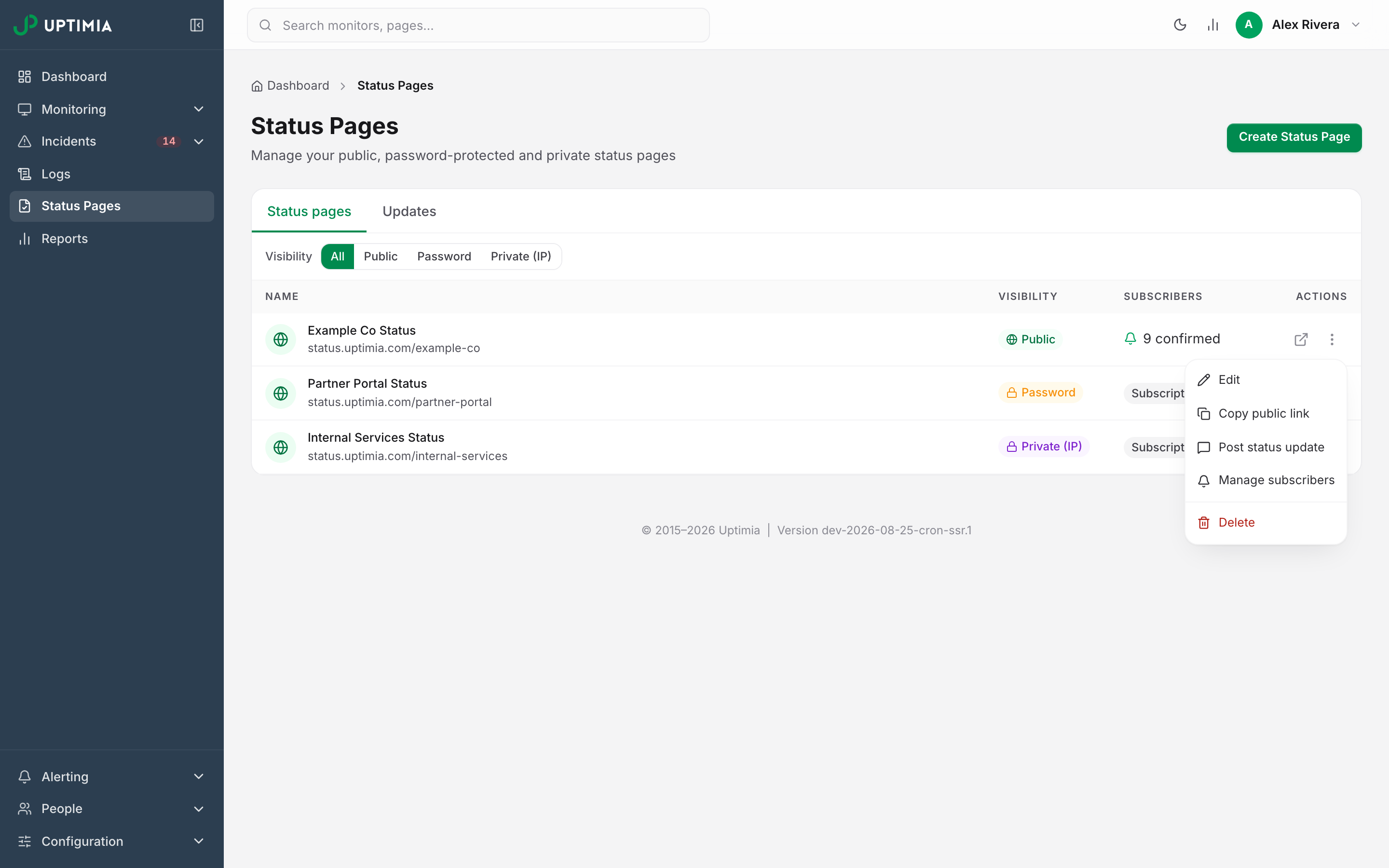Choose Edit from the context menu

click(1266, 380)
